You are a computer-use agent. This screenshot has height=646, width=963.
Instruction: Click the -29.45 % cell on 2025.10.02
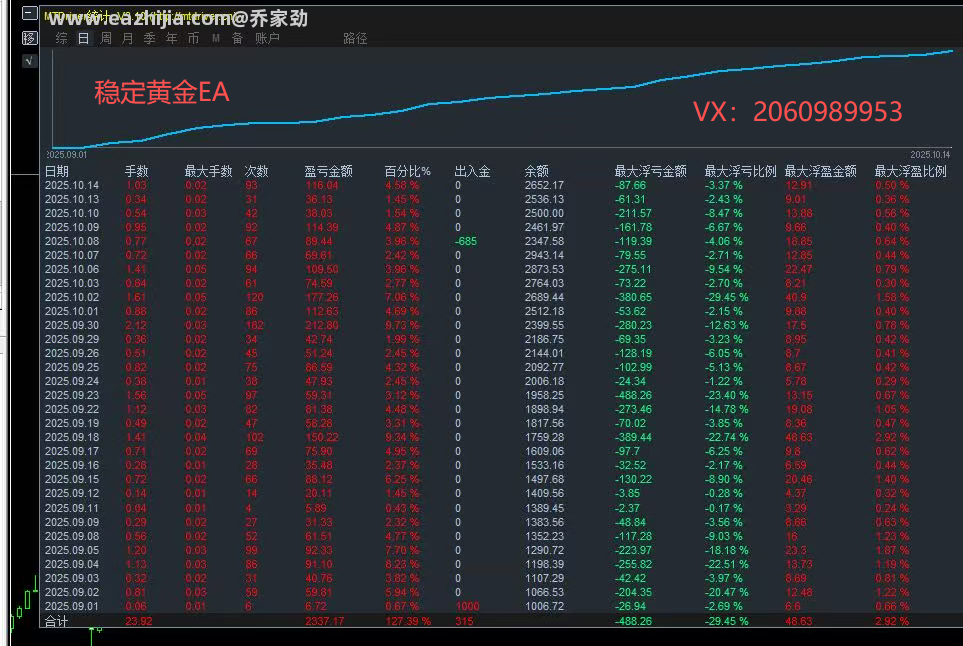point(727,297)
